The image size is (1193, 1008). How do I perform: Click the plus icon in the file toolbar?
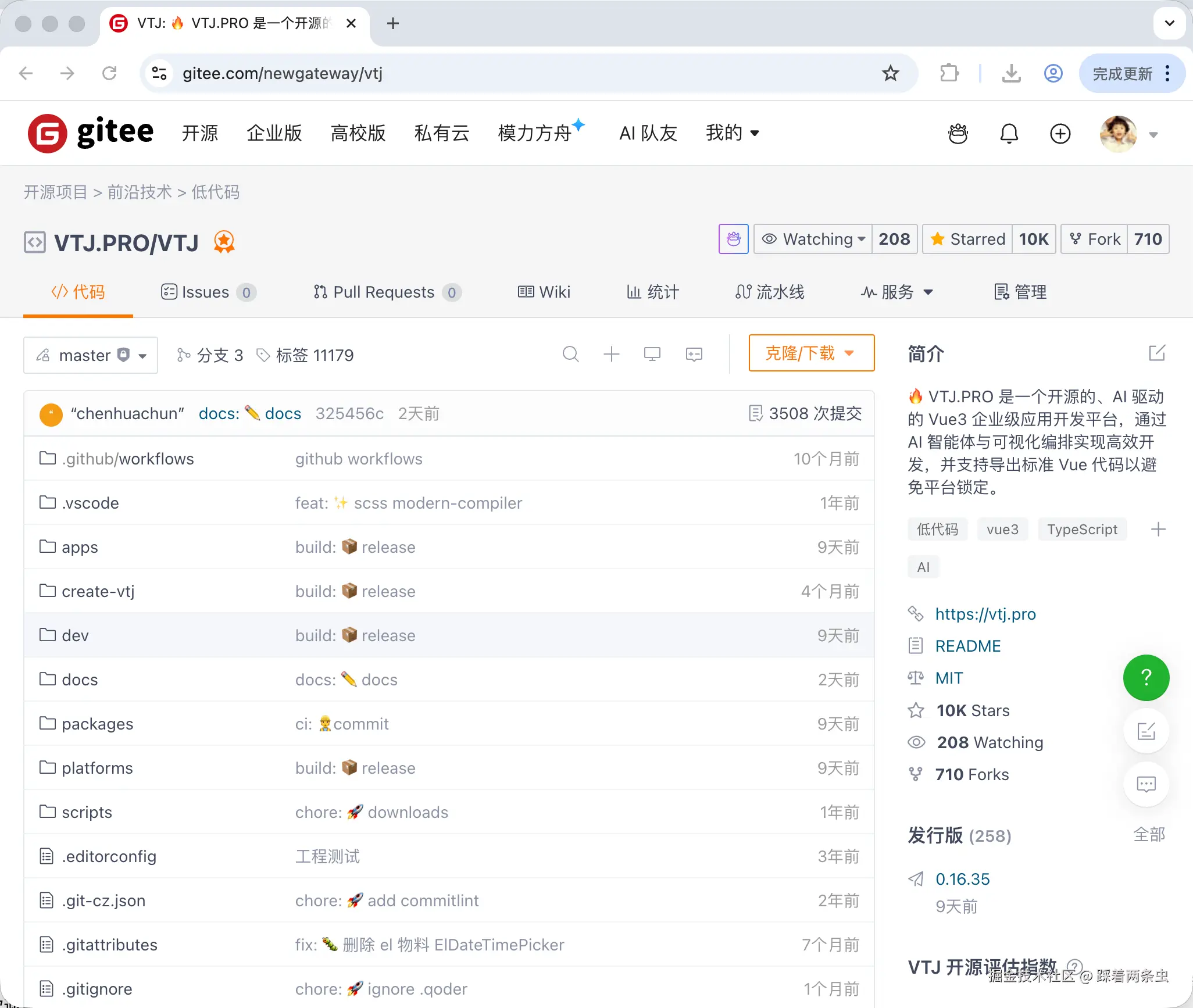[612, 354]
